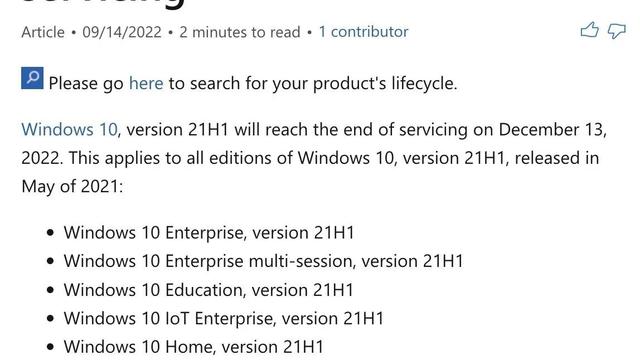Open the "1 contributor" link
The width and height of the screenshot is (640, 360).
click(363, 32)
